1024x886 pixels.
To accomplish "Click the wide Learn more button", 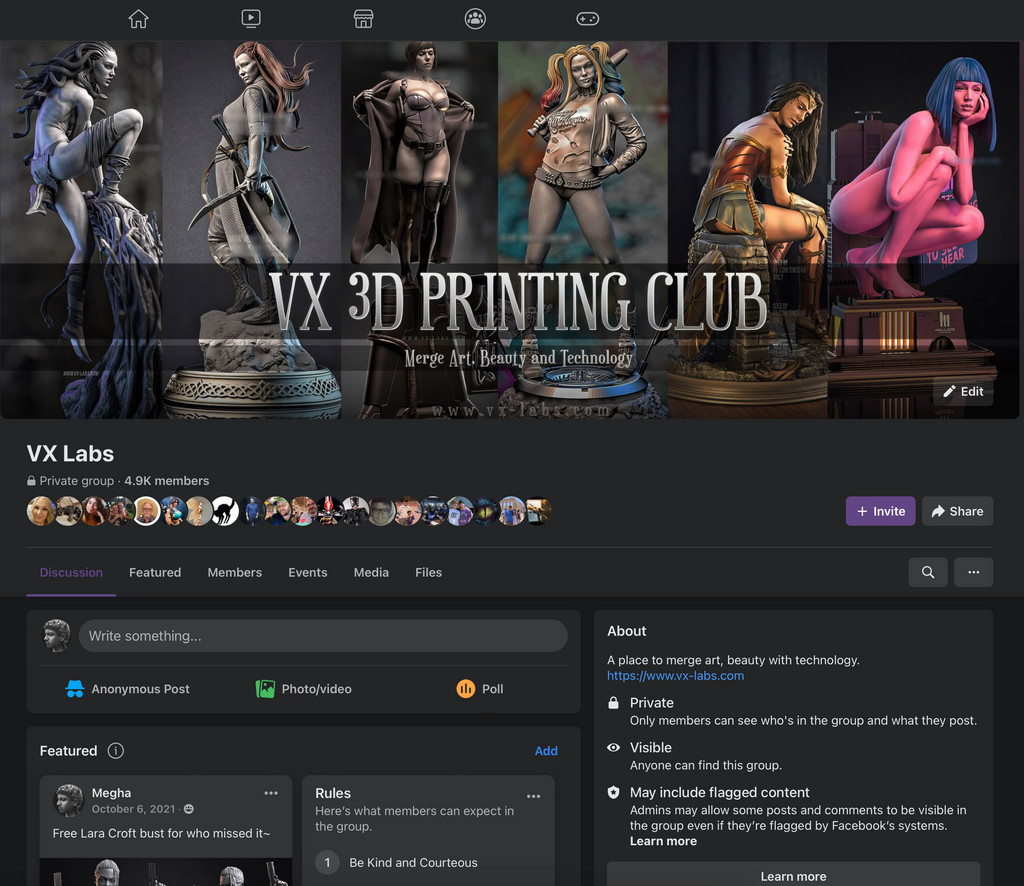I will coord(793,875).
